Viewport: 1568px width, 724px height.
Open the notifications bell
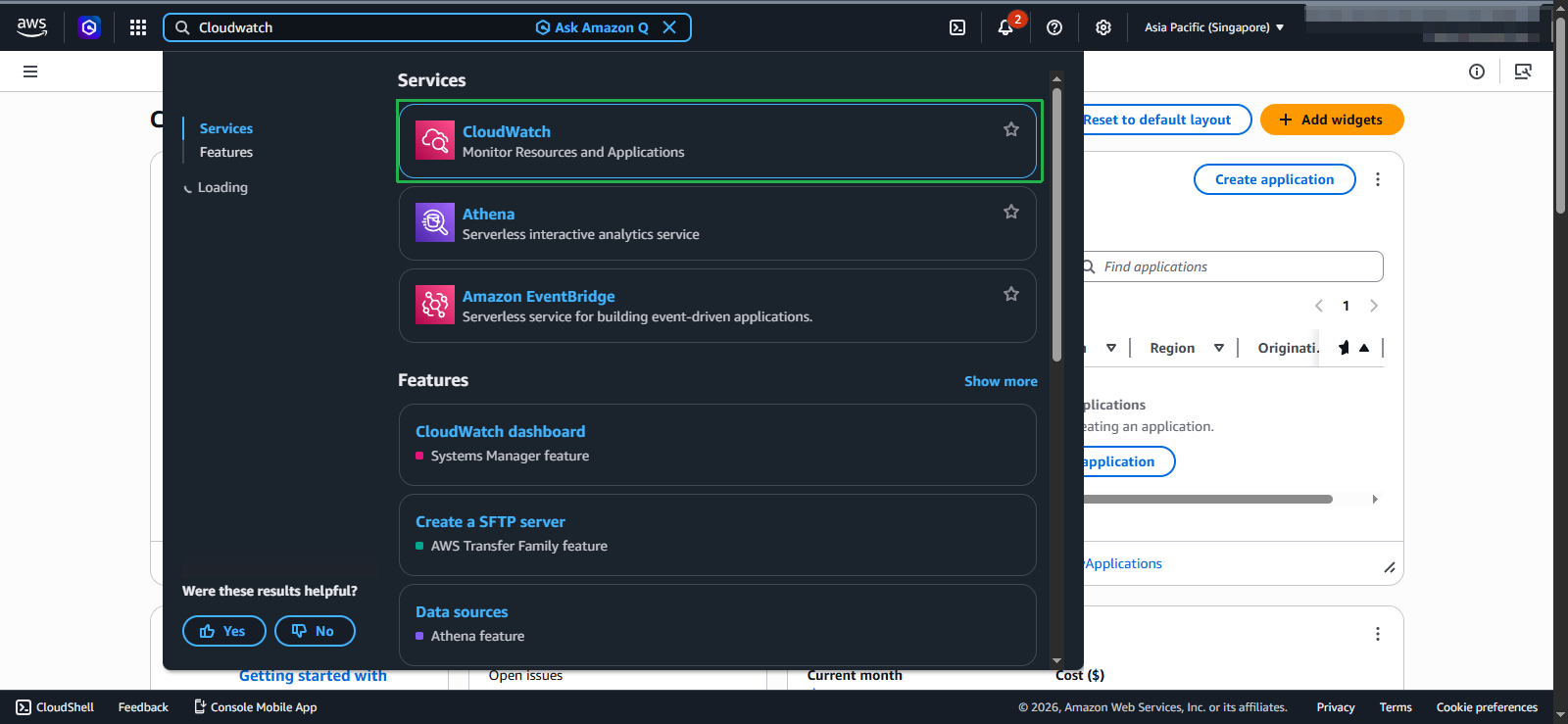[x=1005, y=27]
